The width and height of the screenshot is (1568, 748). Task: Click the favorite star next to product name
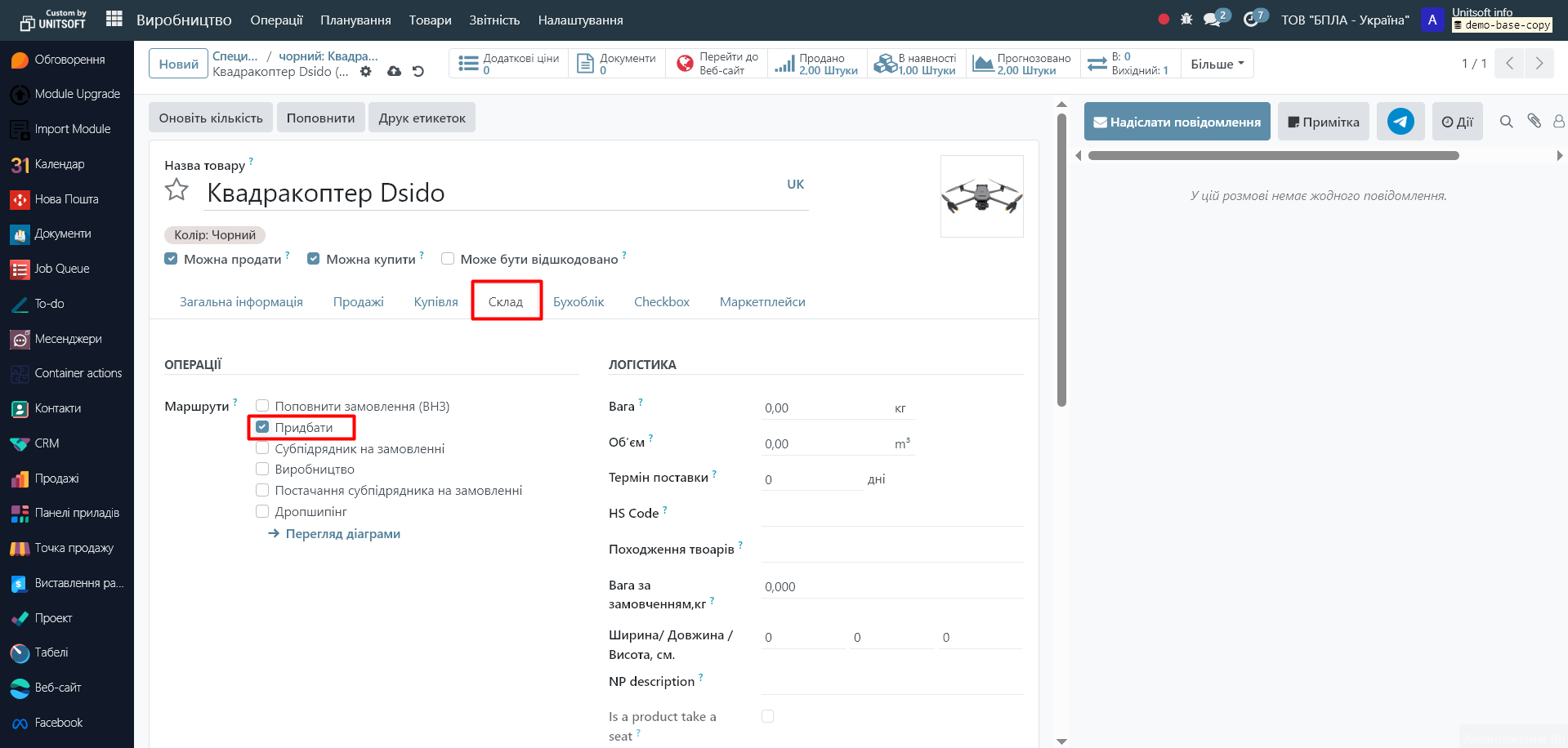[x=176, y=190]
